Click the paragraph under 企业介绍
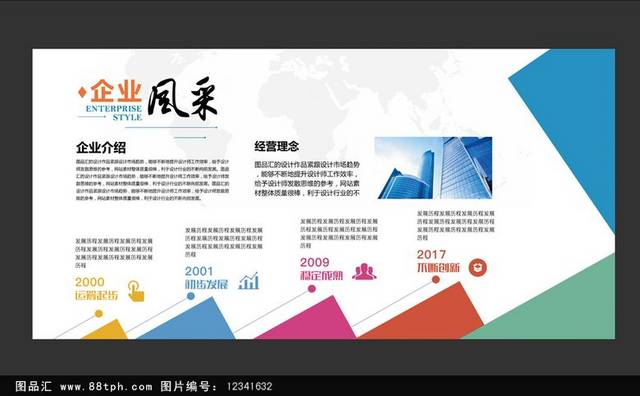Screen dimensions: 640x396 coord(153,180)
